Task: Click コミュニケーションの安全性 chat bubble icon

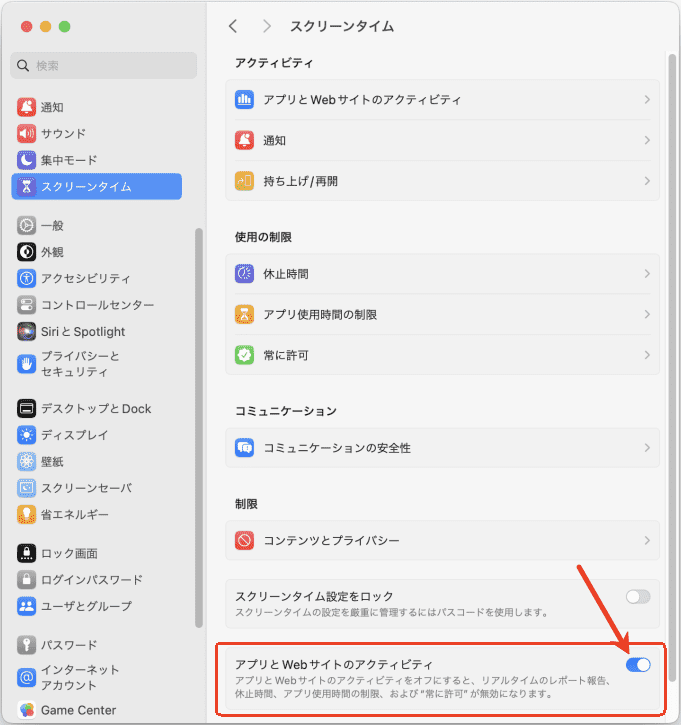Action: pyautogui.click(x=244, y=448)
